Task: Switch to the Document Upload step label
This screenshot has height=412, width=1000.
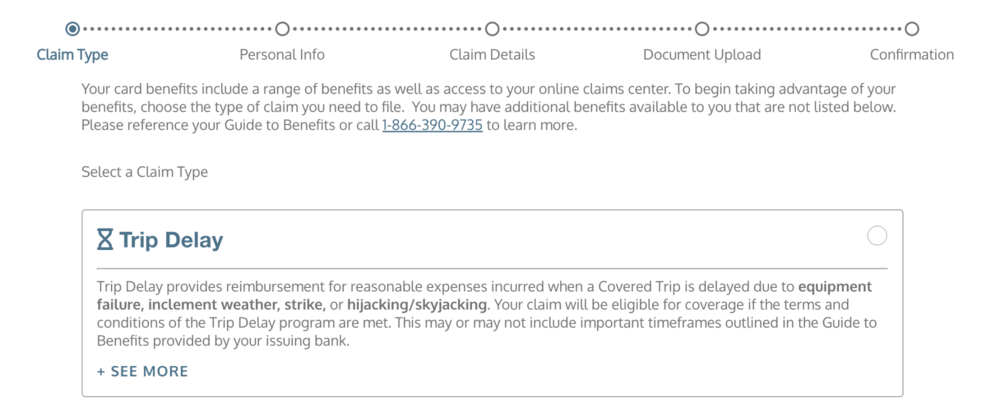Action: point(702,55)
